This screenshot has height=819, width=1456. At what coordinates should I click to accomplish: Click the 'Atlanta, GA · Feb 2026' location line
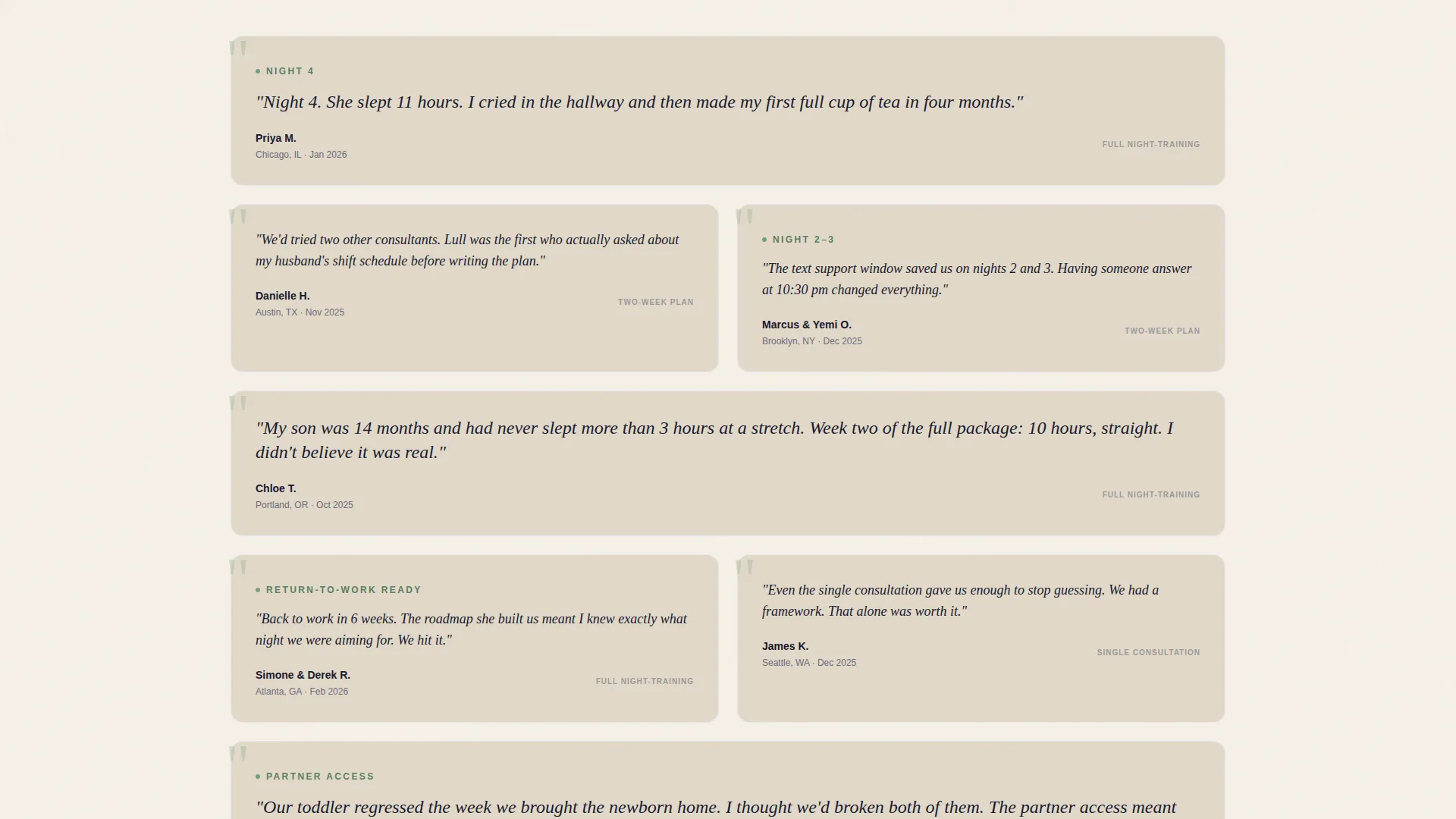[302, 692]
